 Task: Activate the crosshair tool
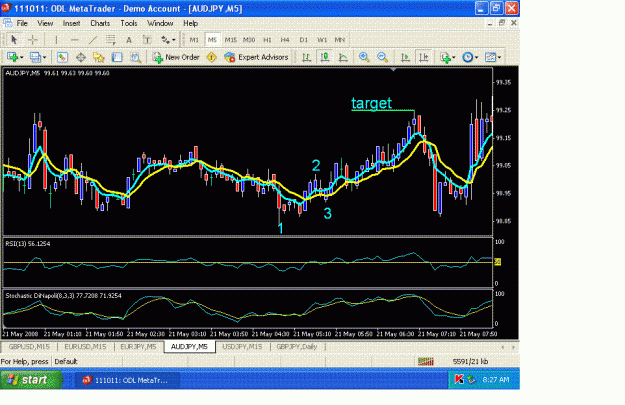pyautogui.click(x=33, y=39)
